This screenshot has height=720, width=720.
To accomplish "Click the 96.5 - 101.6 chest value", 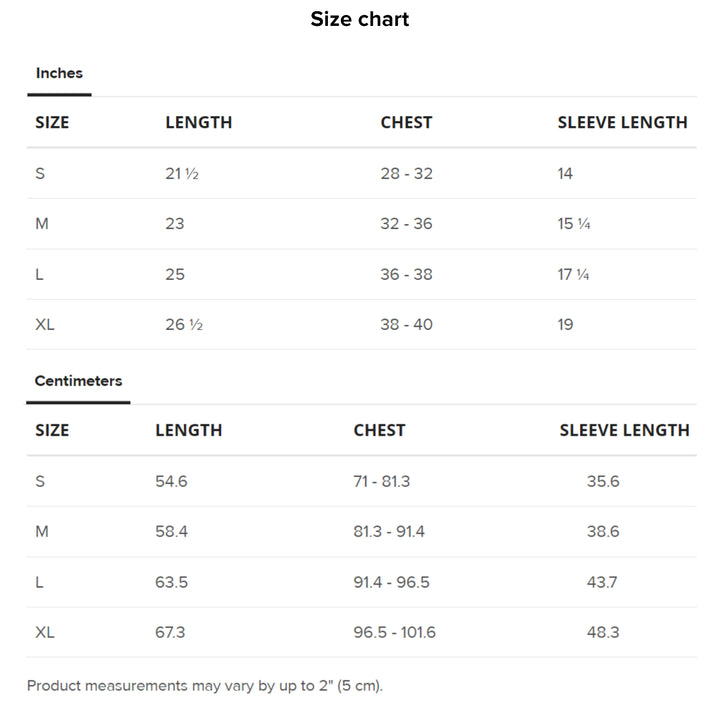I will coord(394,632).
